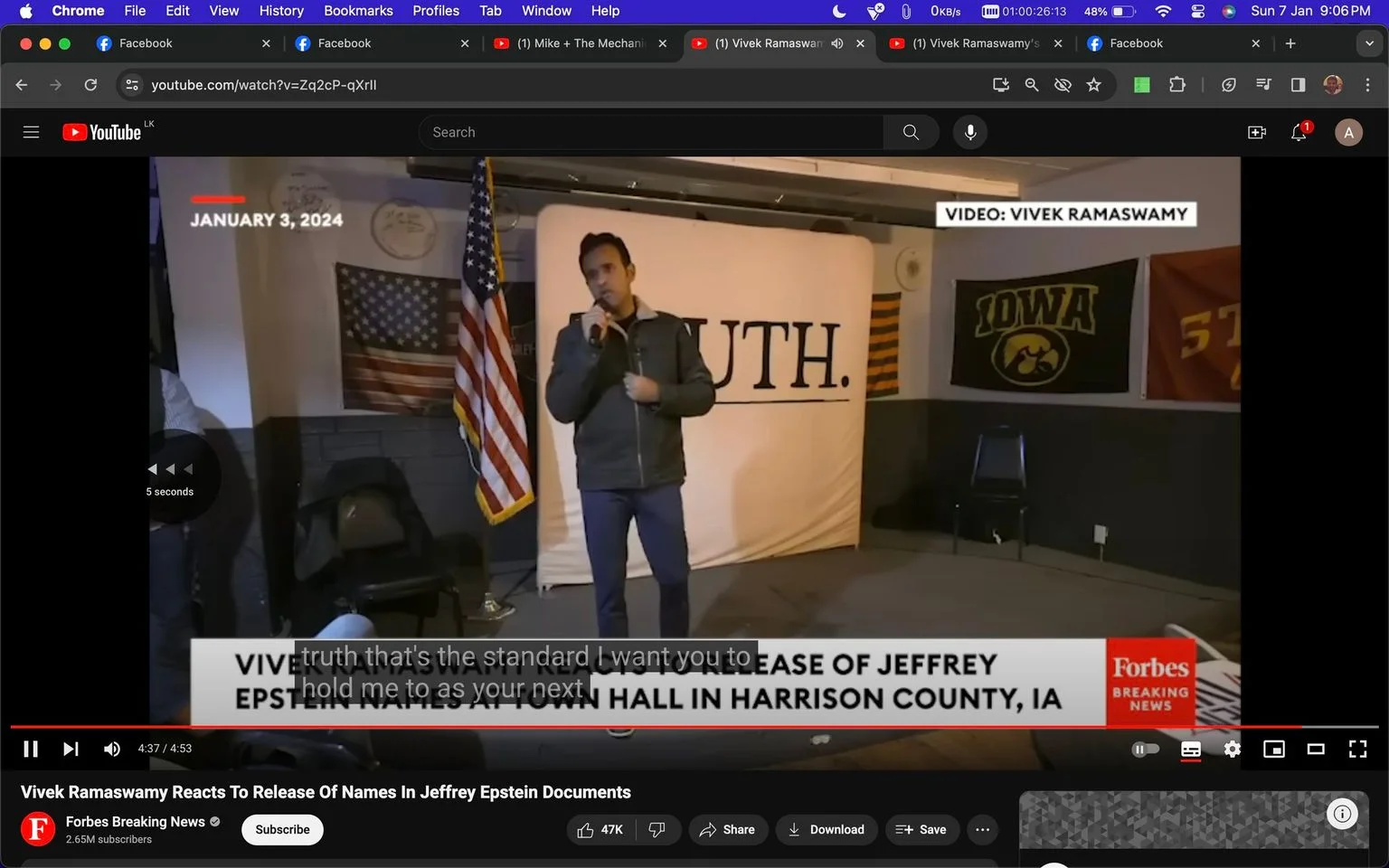Subscribe to Forbes Breaking News
This screenshot has height=868, width=1389.
(282, 829)
